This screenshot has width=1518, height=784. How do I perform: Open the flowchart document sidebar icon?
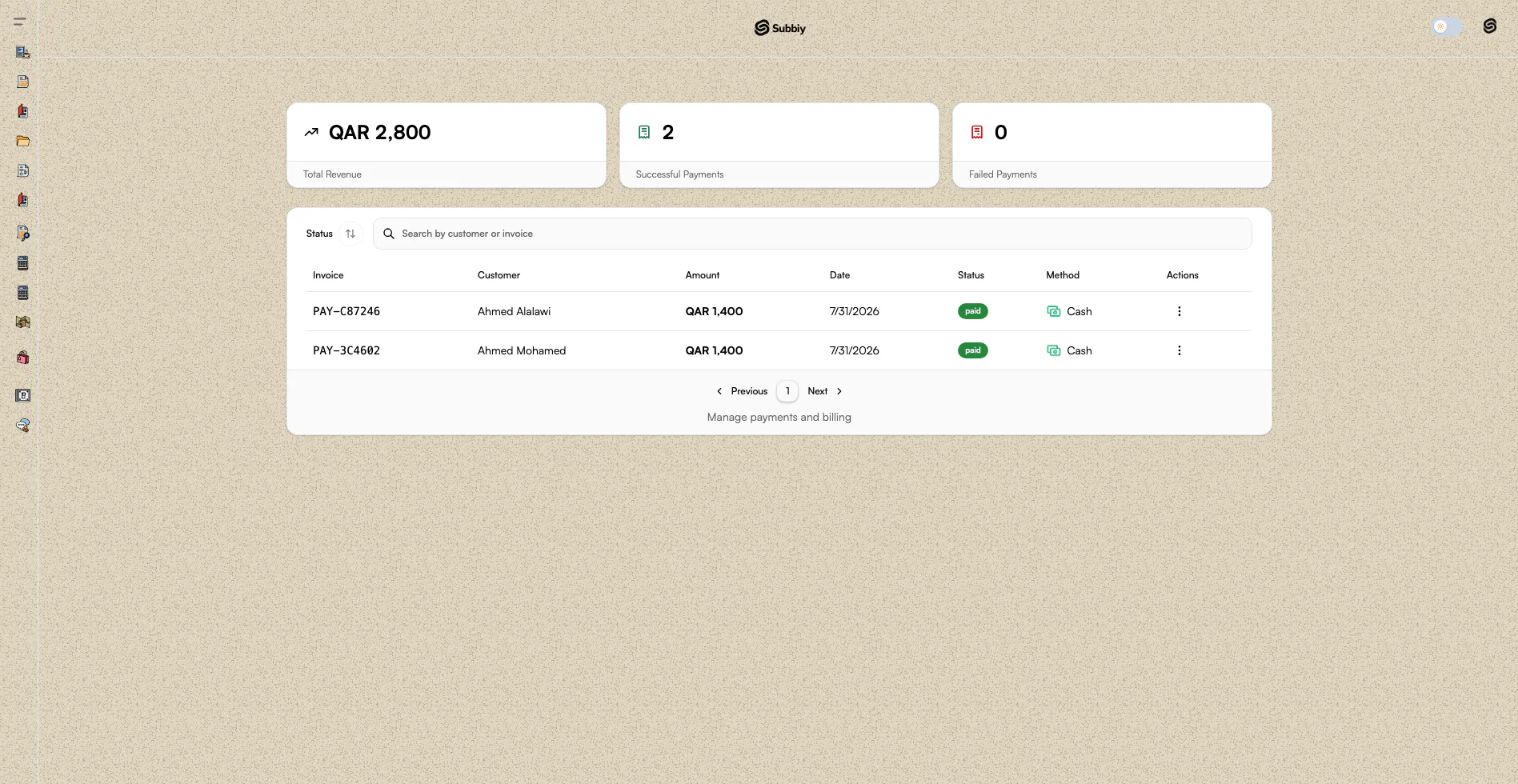click(23, 170)
